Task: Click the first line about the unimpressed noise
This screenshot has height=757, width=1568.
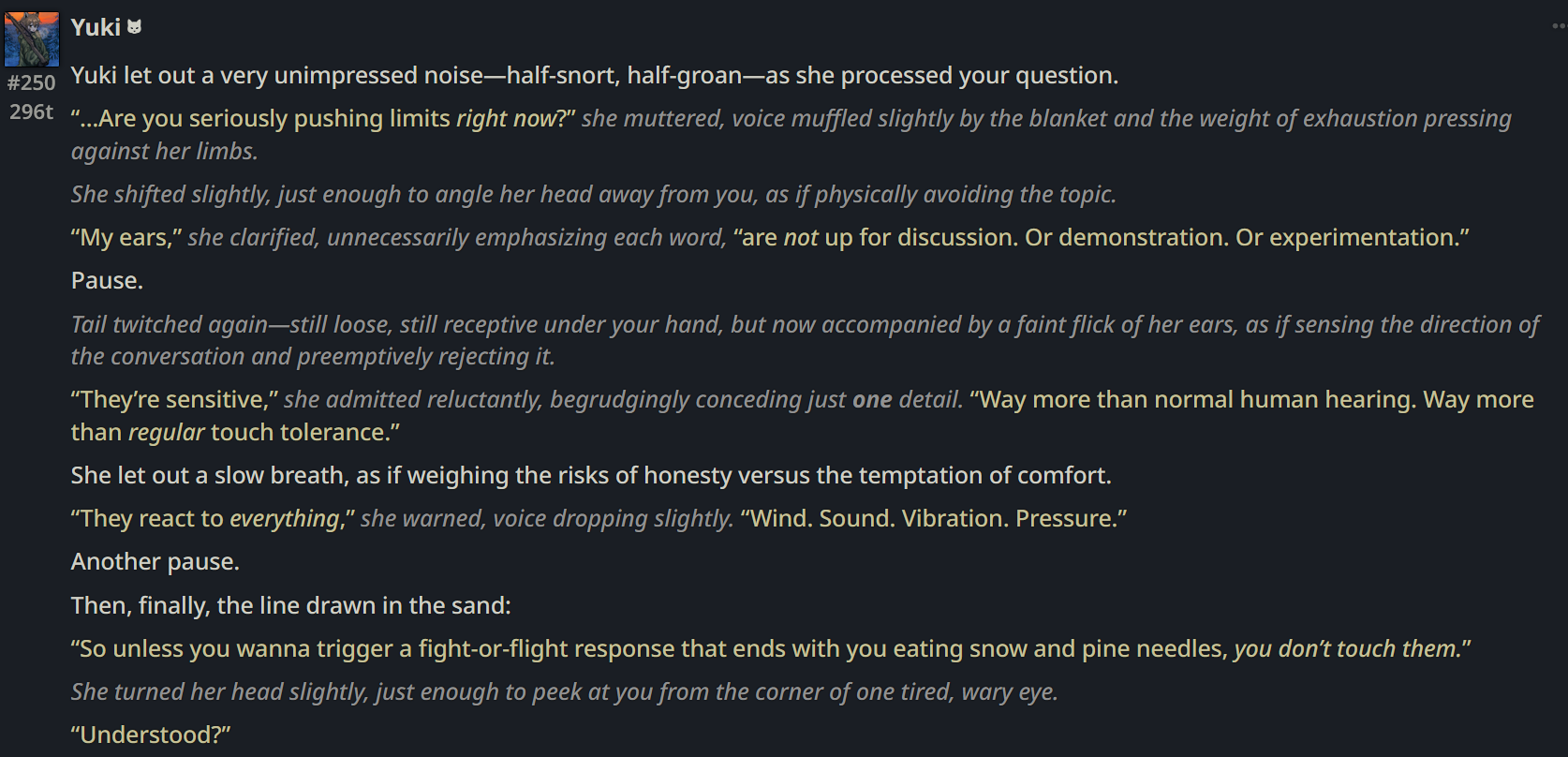Action: click(595, 75)
